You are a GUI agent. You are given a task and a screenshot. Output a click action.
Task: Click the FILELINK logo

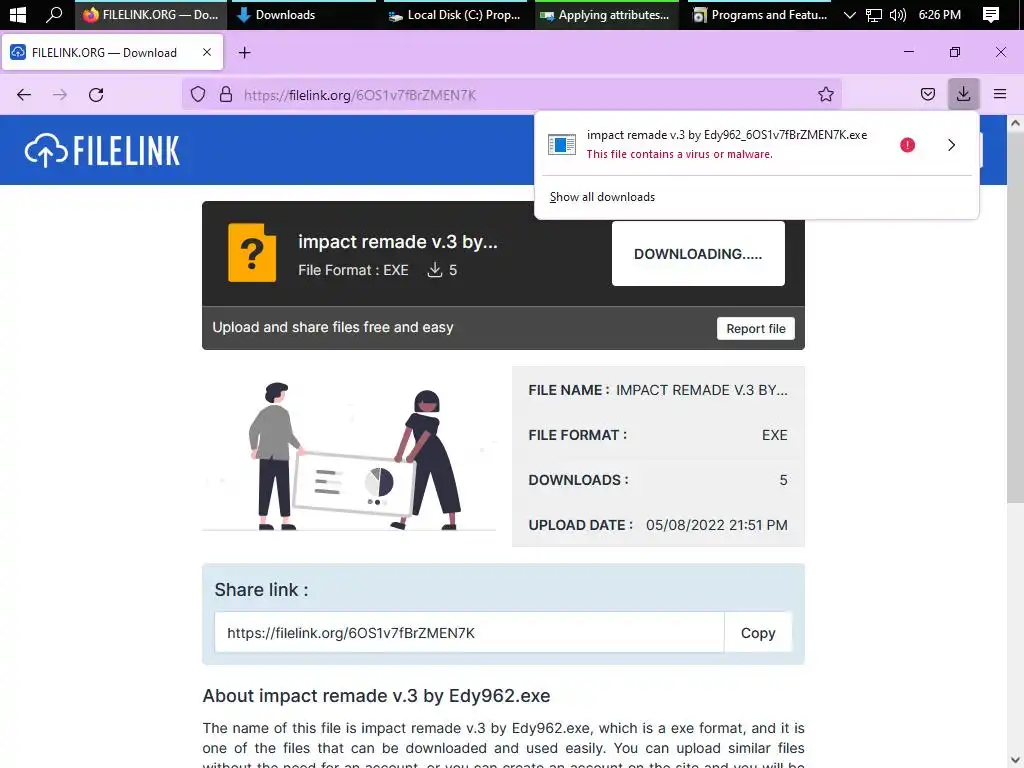click(102, 150)
